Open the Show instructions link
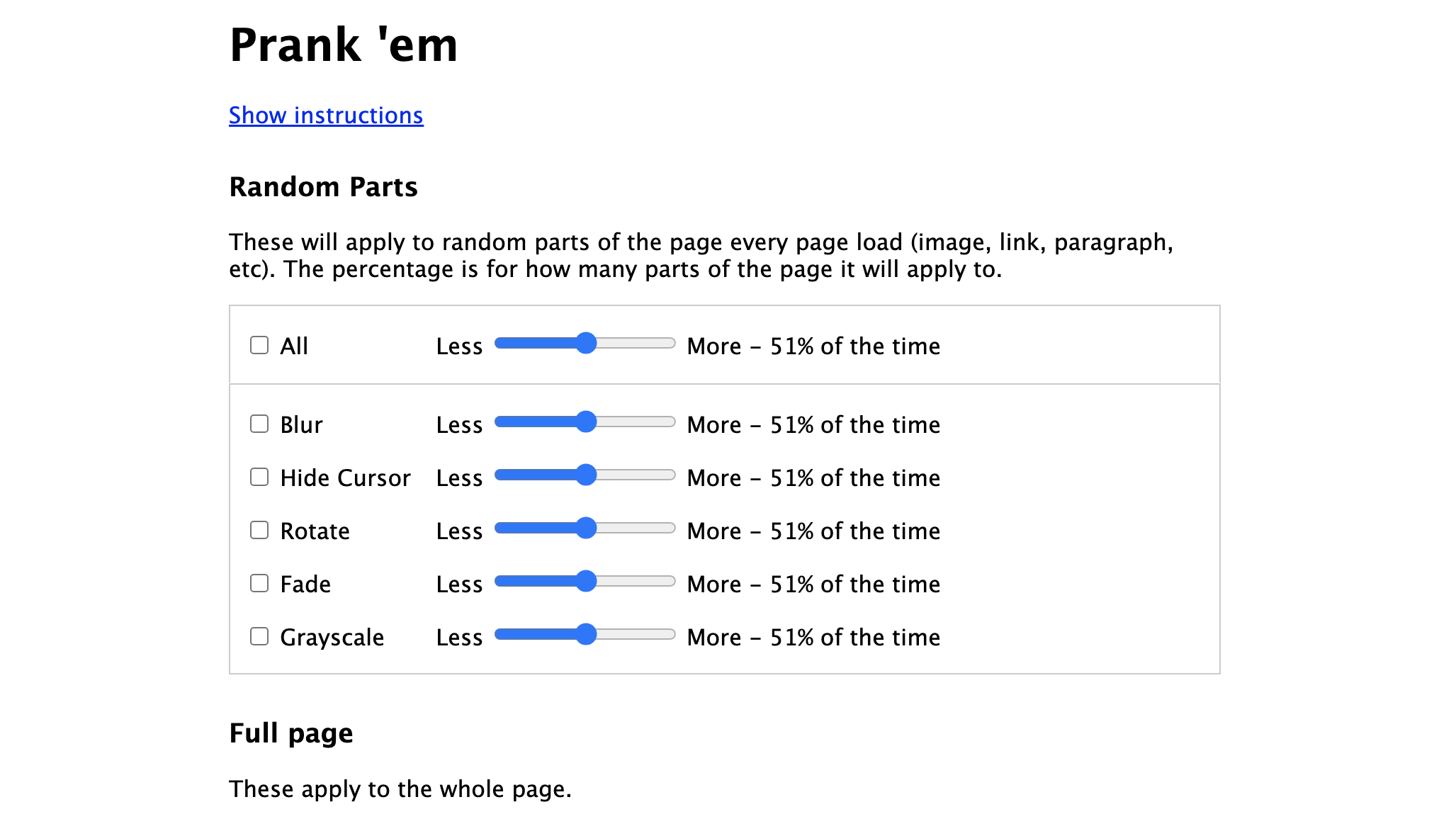The width and height of the screenshot is (1456, 819). [326, 115]
